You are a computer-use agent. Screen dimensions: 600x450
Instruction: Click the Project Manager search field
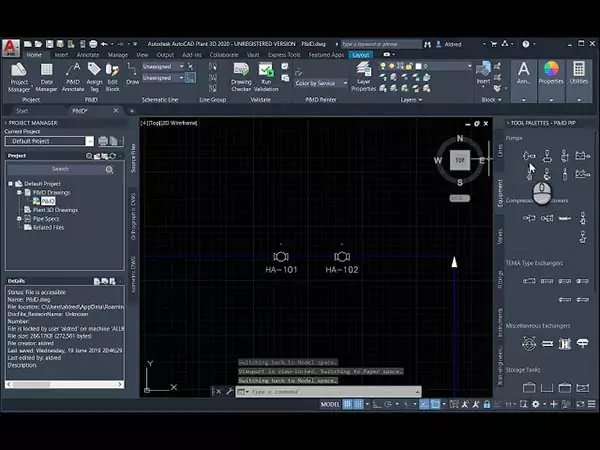(60, 169)
